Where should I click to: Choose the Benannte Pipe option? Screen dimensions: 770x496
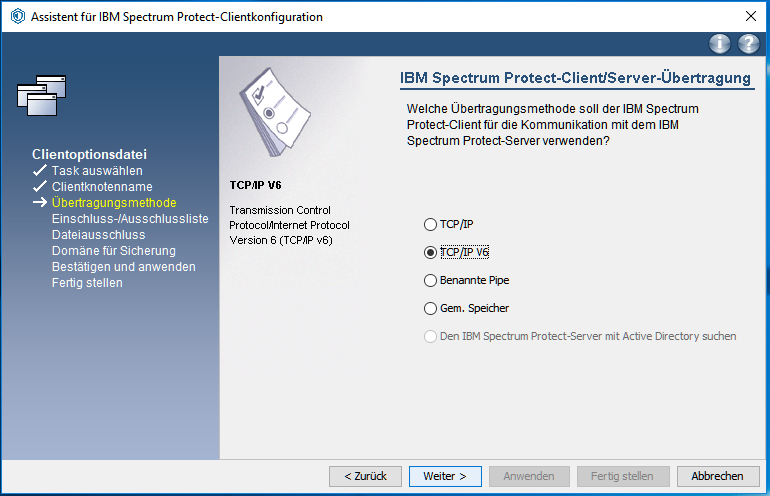(x=431, y=280)
